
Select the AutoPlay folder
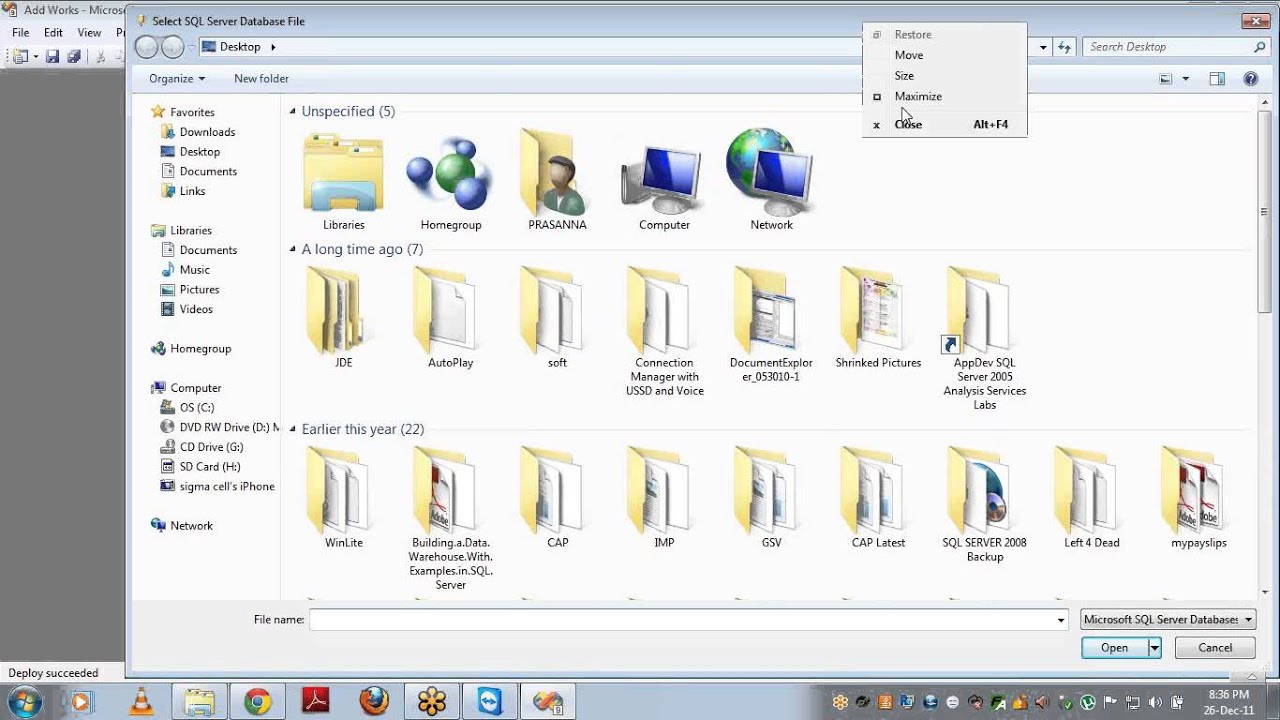450,318
